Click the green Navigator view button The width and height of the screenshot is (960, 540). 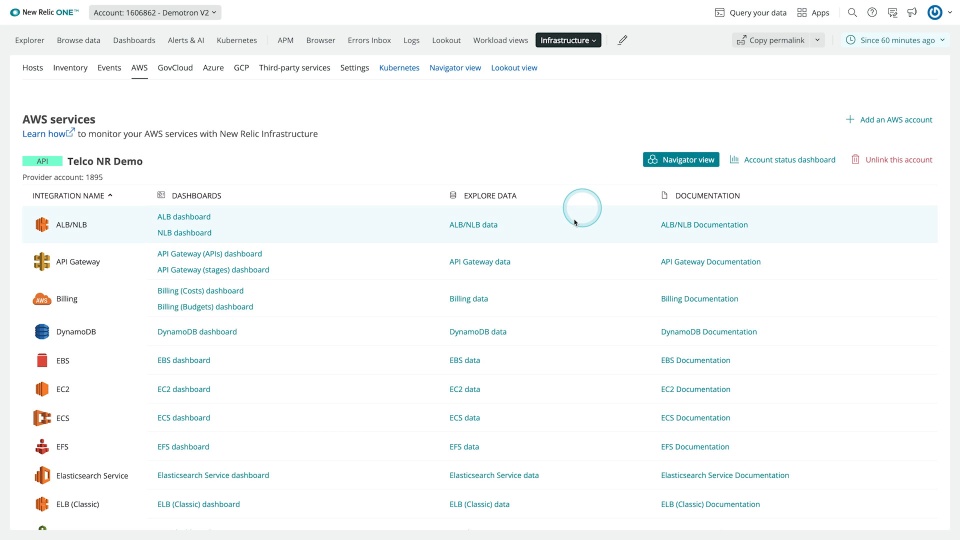point(681,159)
